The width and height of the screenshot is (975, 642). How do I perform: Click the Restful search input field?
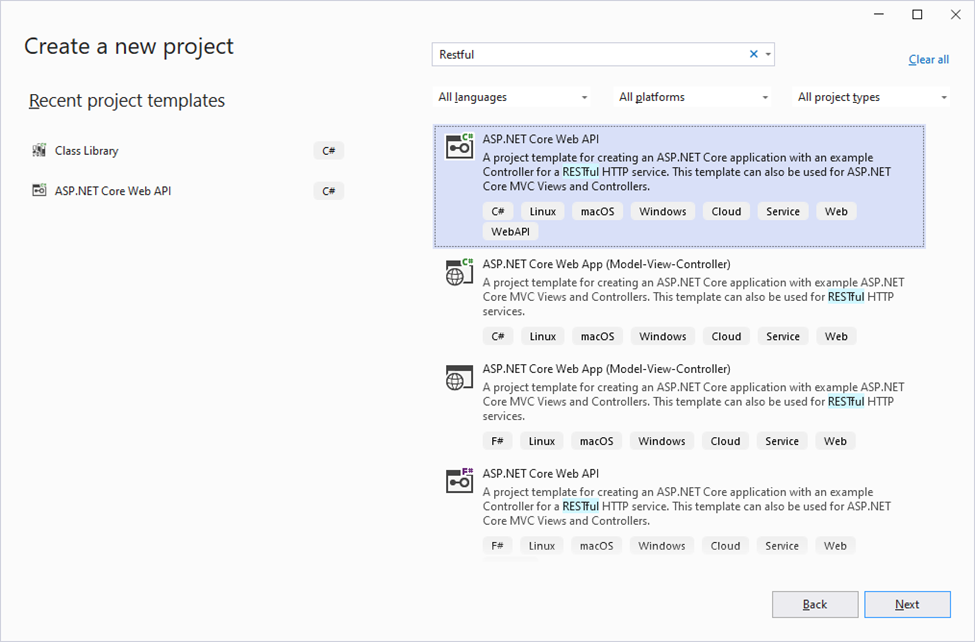(x=589, y=55)
